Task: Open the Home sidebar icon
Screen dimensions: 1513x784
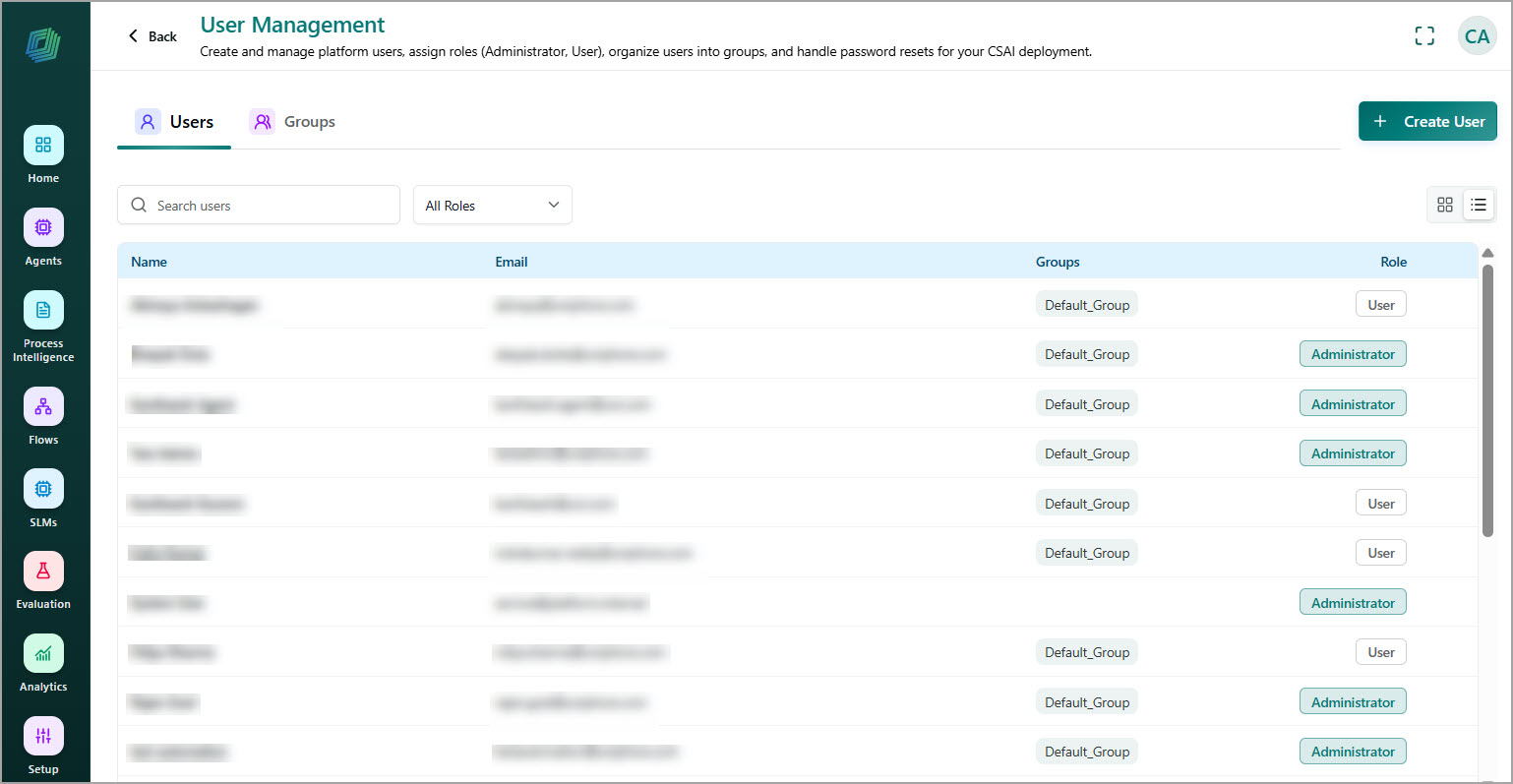Action: click(x=43, y=146)
